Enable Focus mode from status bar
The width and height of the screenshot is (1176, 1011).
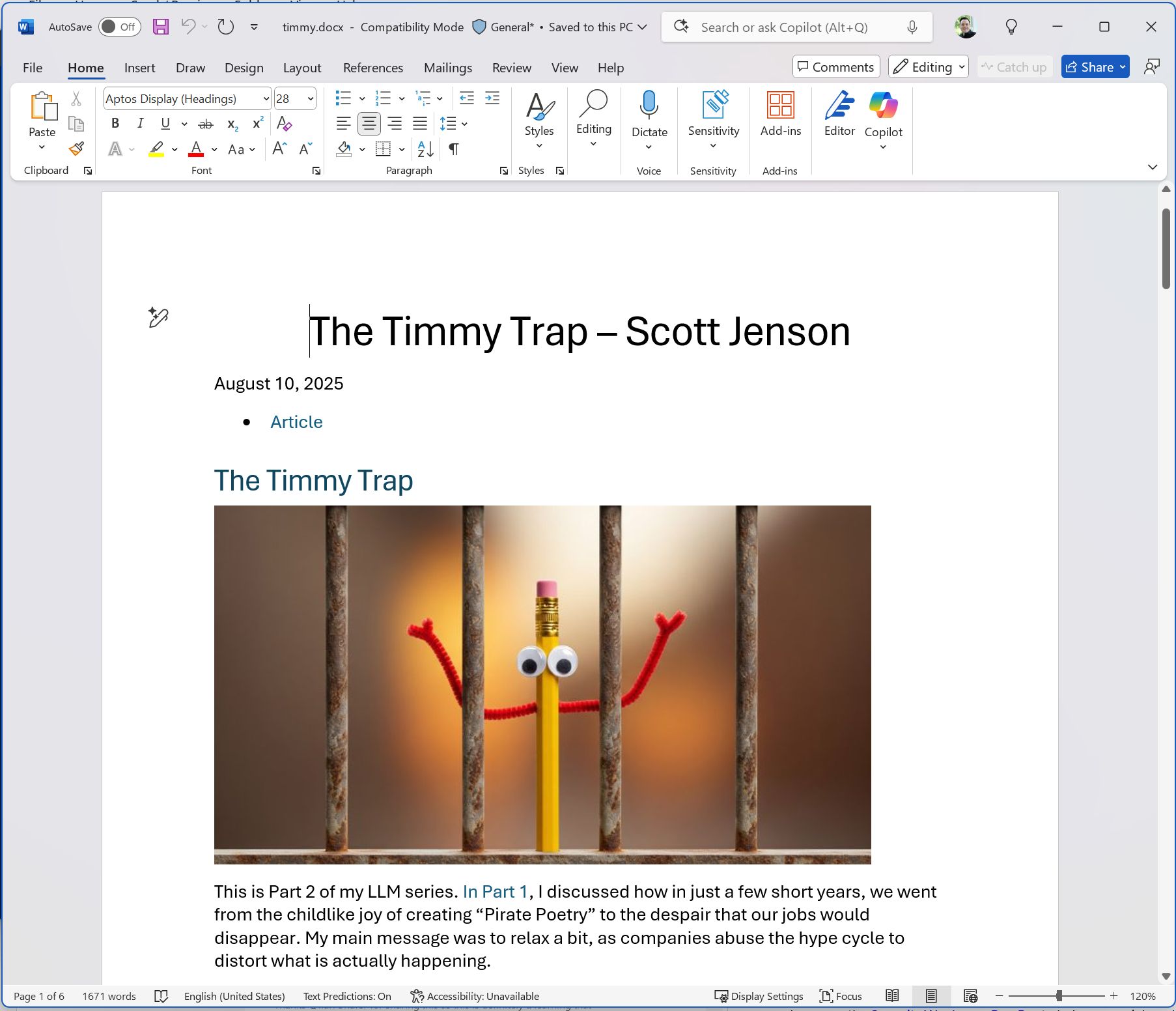[x=841, y=996]
